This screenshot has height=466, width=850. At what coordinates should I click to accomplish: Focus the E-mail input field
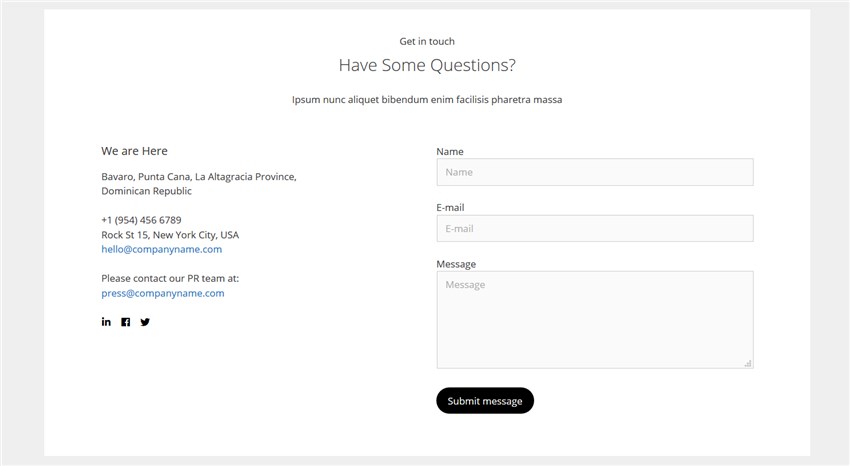[595, 229]
